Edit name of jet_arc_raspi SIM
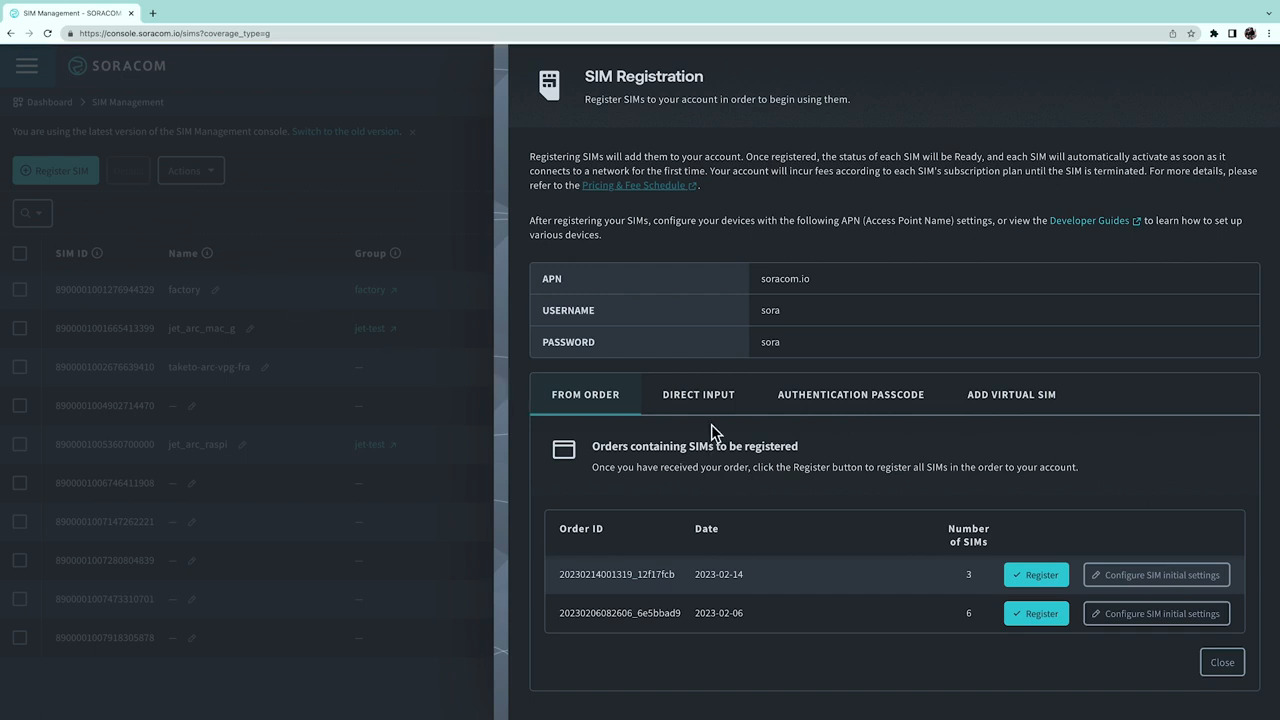 tap(242, 444)
